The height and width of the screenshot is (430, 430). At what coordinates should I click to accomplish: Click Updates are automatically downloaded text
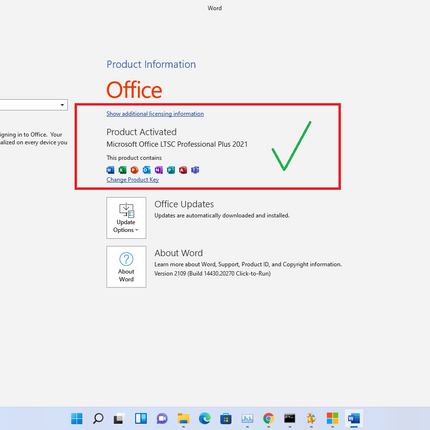coord(222,216)
